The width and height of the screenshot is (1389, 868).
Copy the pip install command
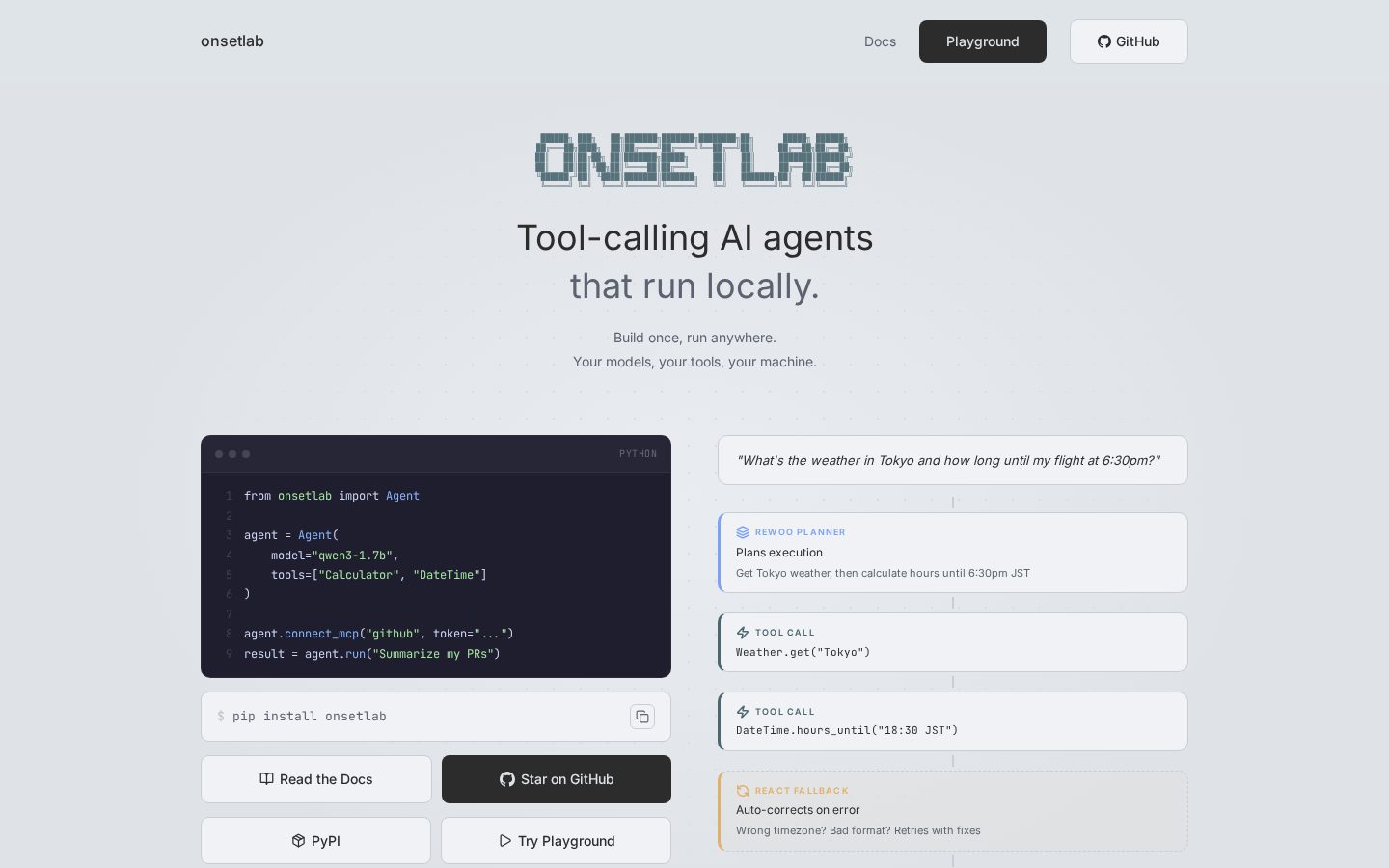[642, 717]
